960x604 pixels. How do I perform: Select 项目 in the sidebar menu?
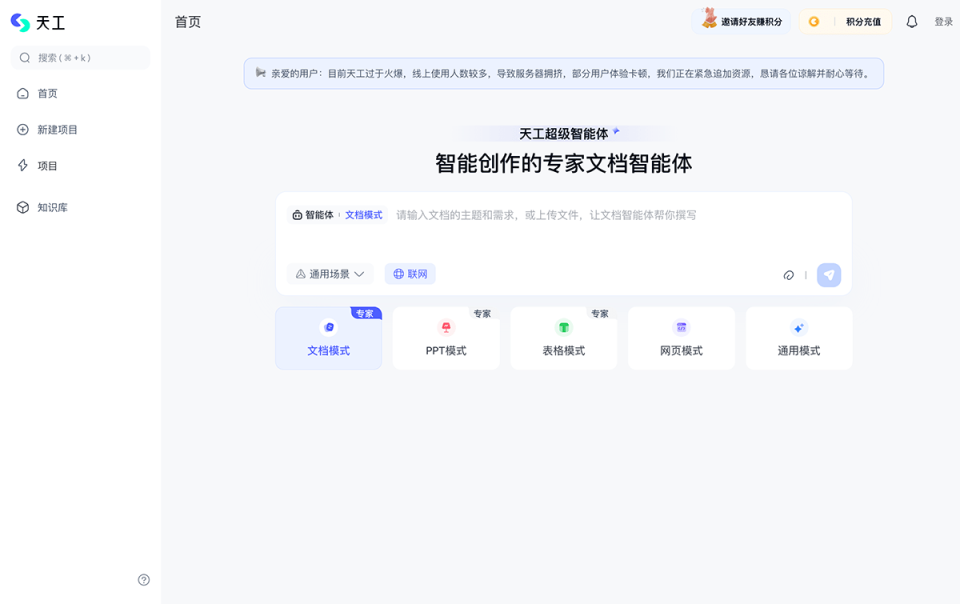click(22, 165)
